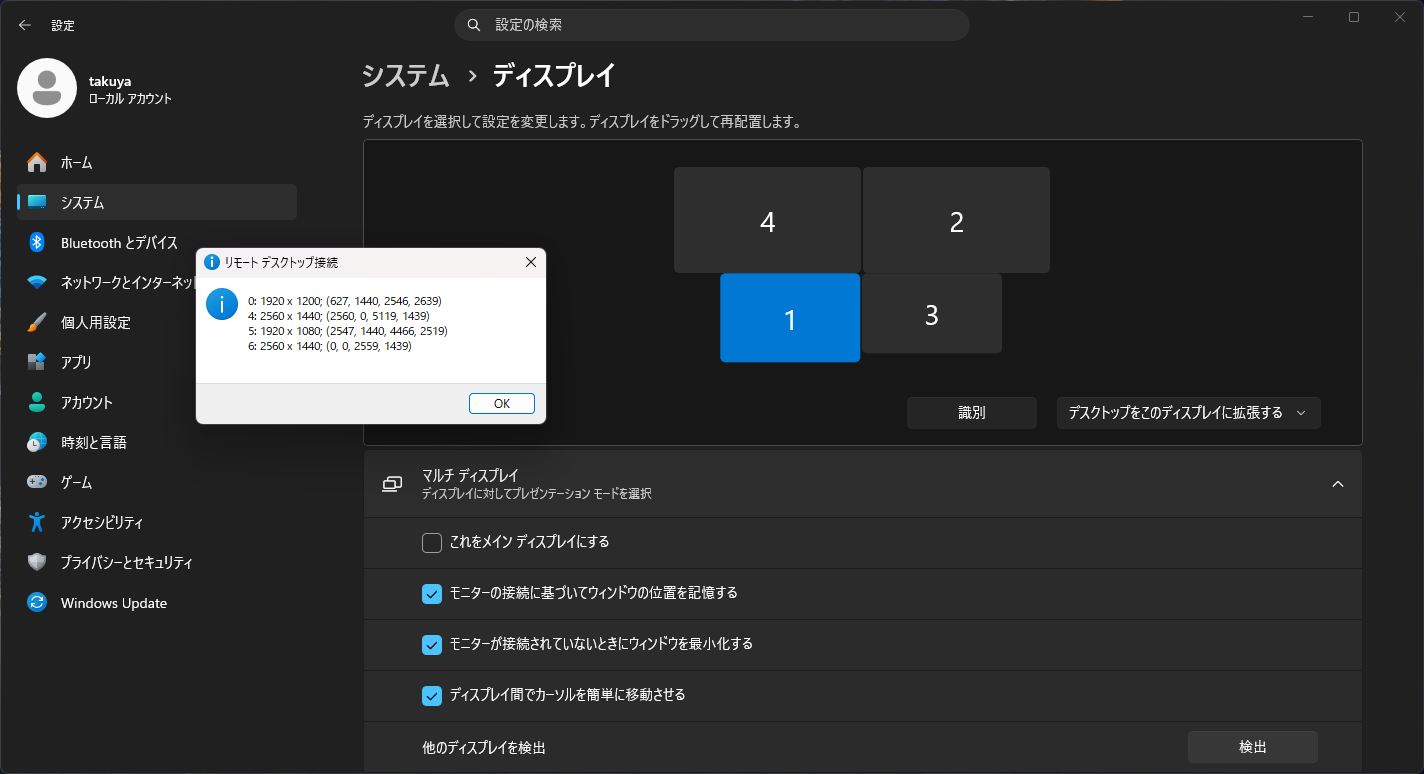Open Windows Update page
The image size is (1424, 774).
pos(157,603)
